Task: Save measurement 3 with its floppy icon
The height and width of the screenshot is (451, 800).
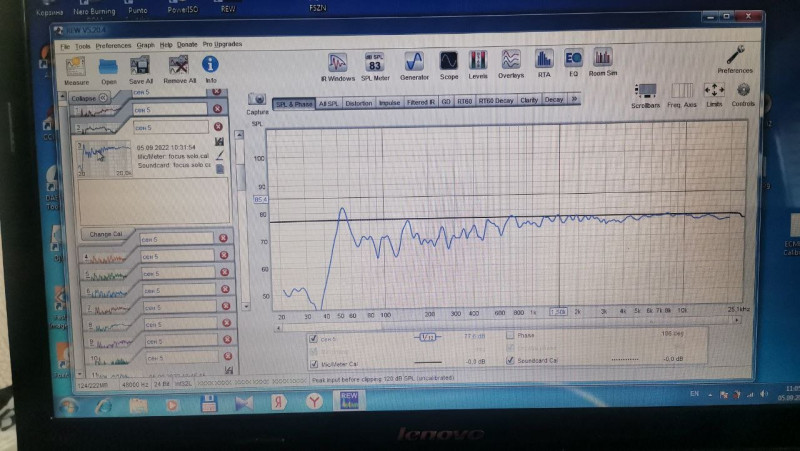Action: (220, 142)
